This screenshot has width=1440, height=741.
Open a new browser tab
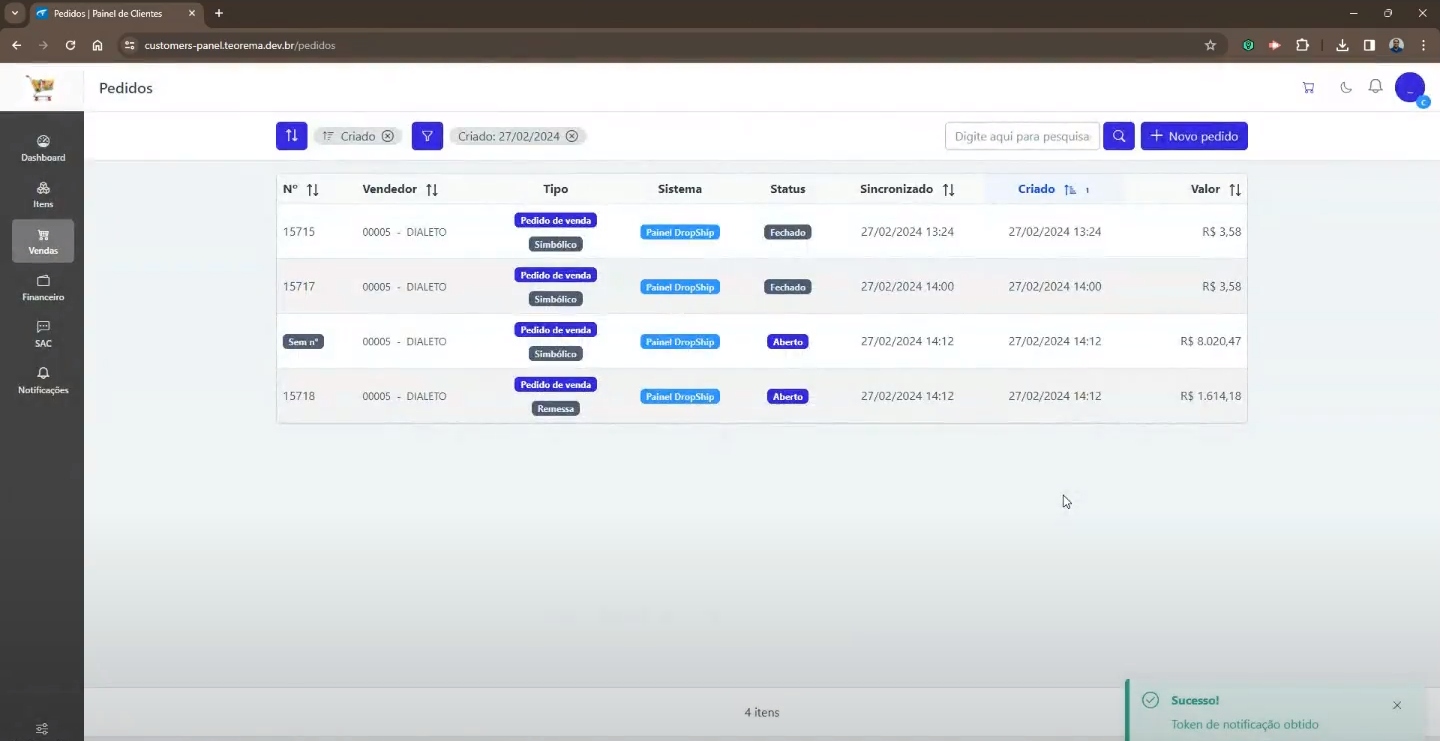[219, 13]
